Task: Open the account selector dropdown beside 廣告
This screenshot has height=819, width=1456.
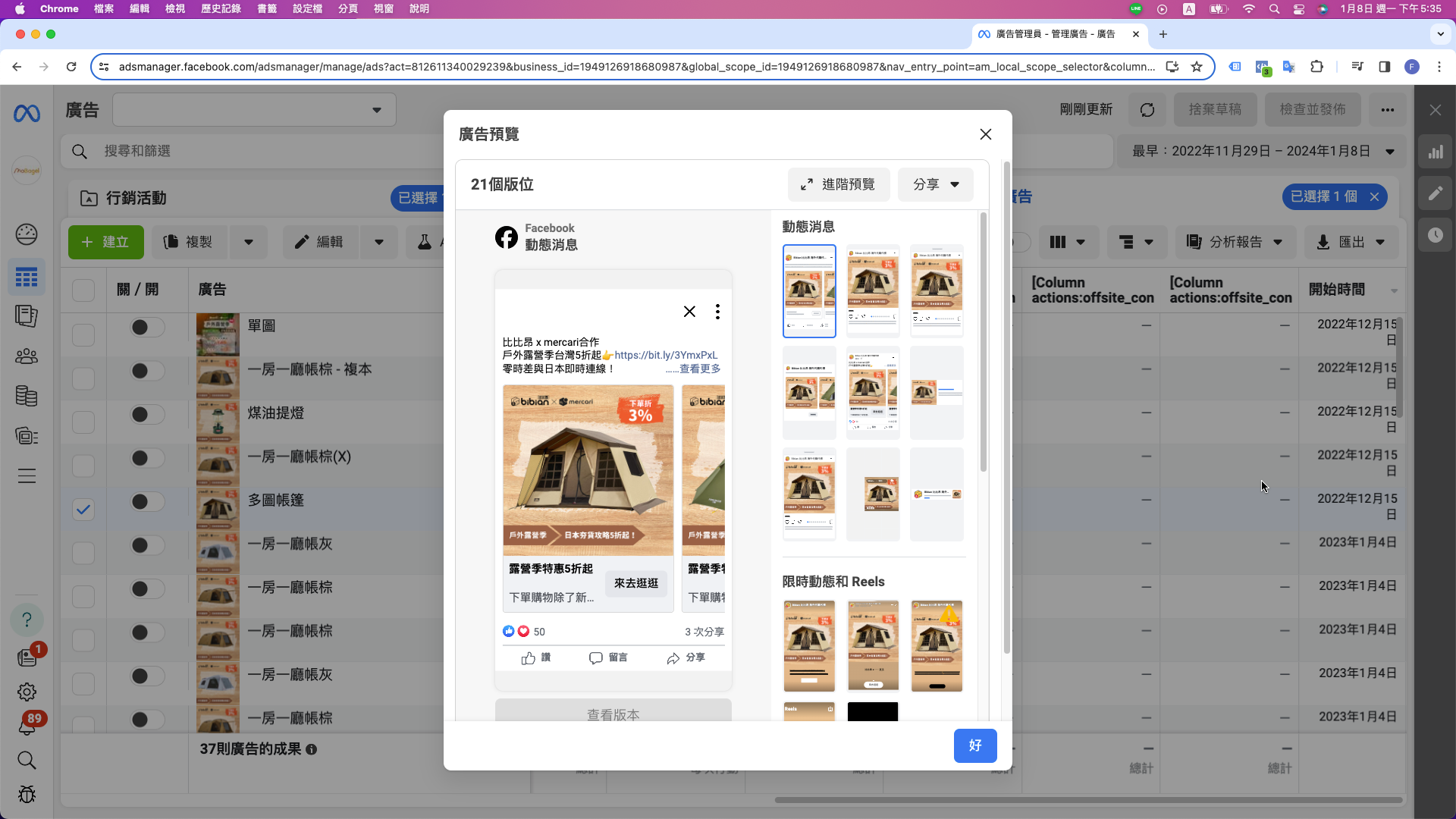Action: click(254, 110)
